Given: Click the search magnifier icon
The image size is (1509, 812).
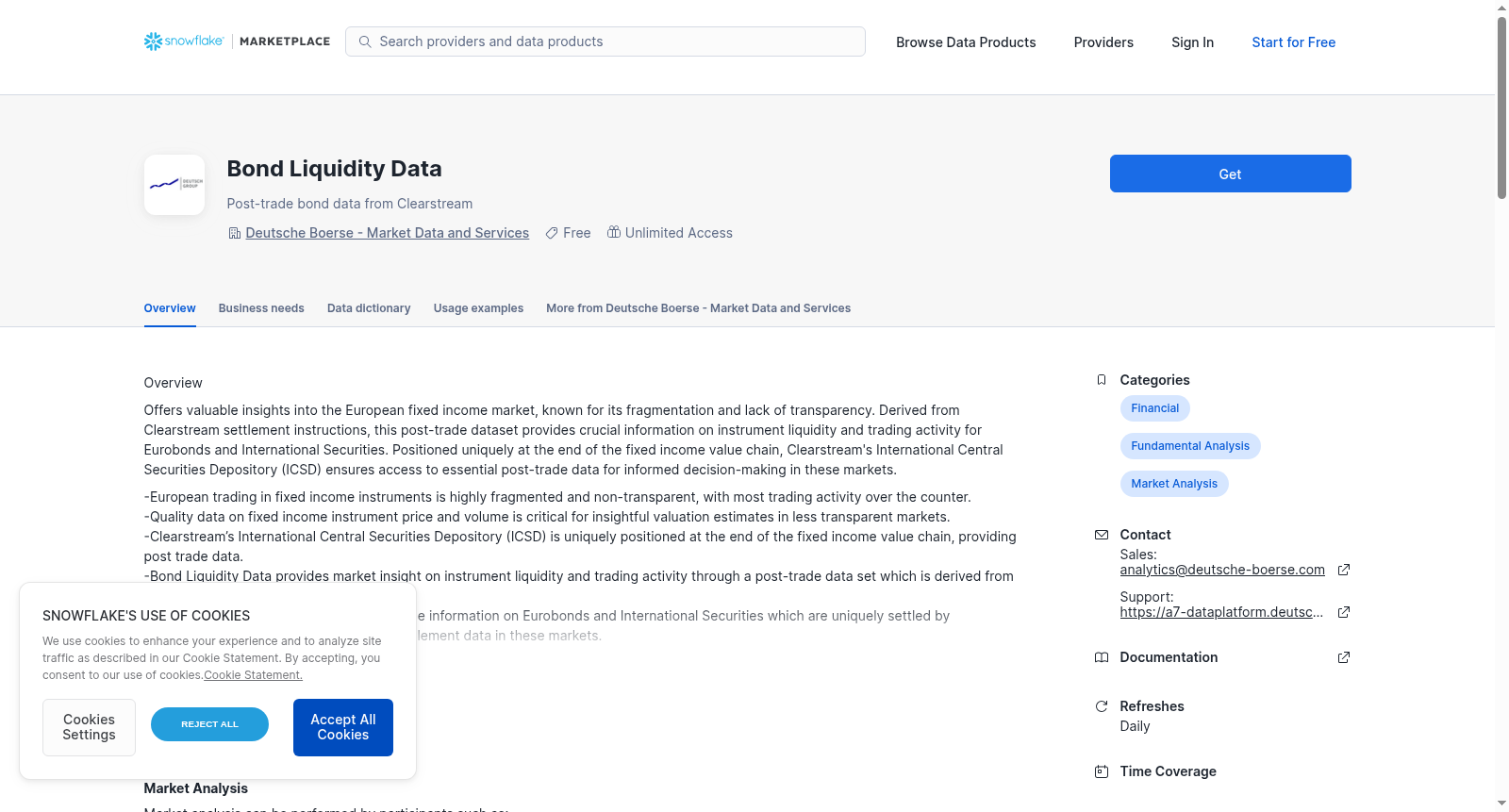Looking at the screenshot, I should 365,41.
